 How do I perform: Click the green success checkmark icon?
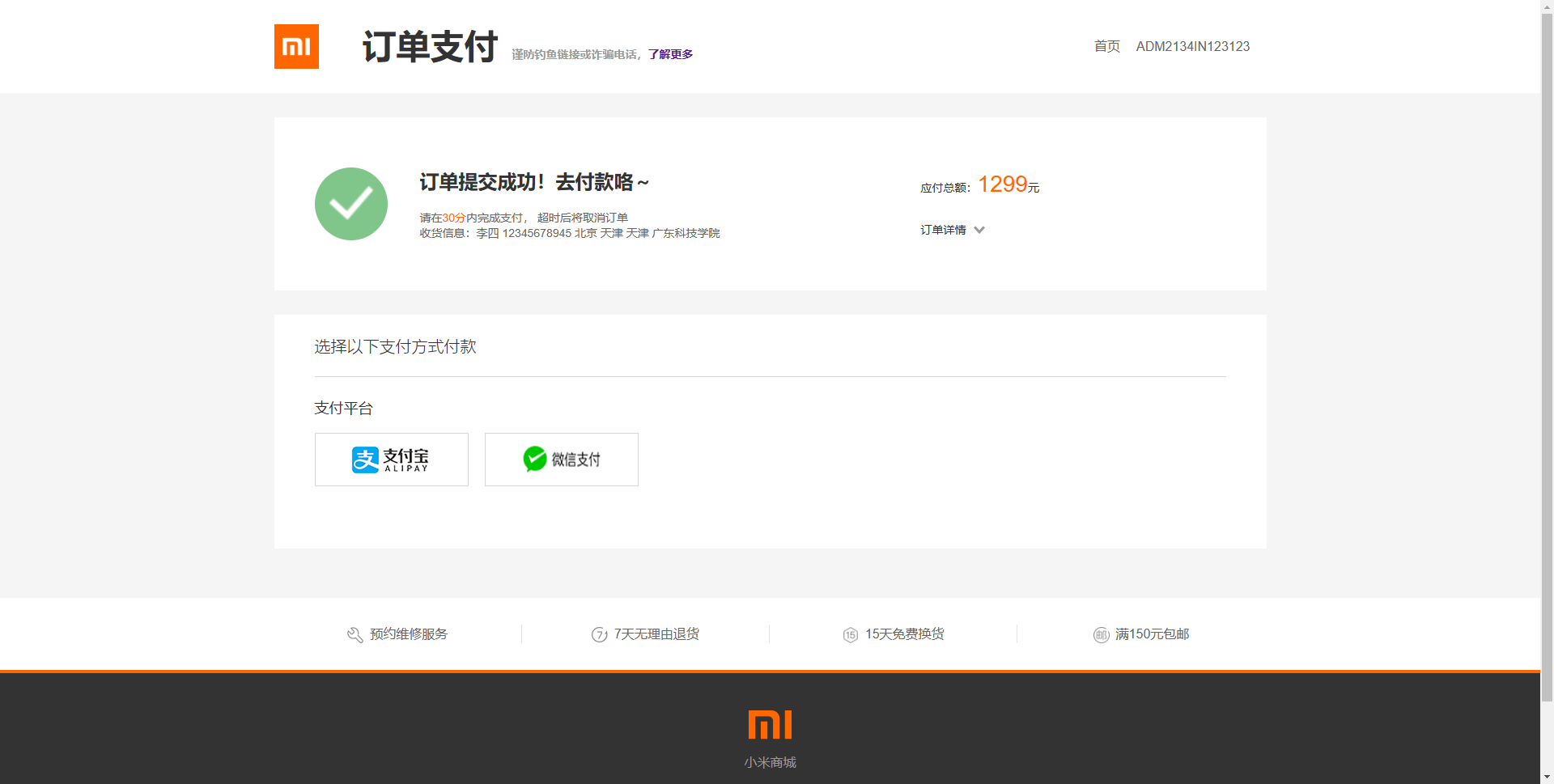pyautogui.click(x=350, y=203)
